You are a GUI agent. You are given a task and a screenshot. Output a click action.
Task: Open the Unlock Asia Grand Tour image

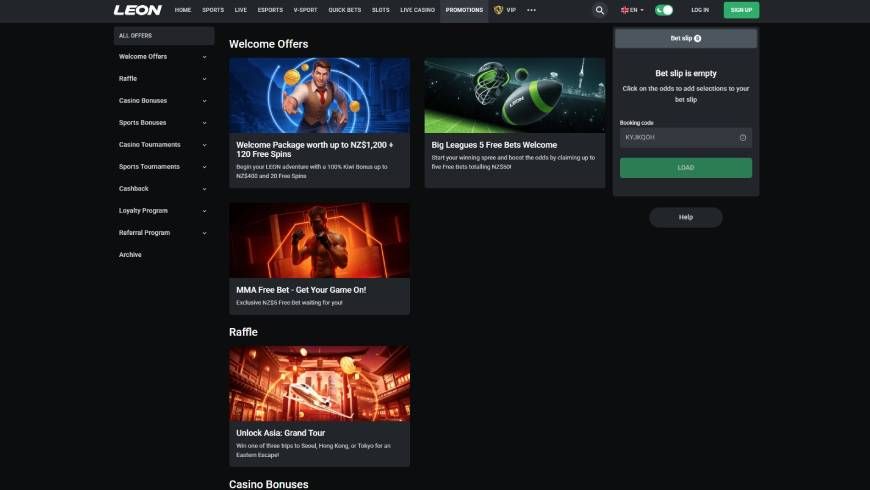(x=320, y=384)
